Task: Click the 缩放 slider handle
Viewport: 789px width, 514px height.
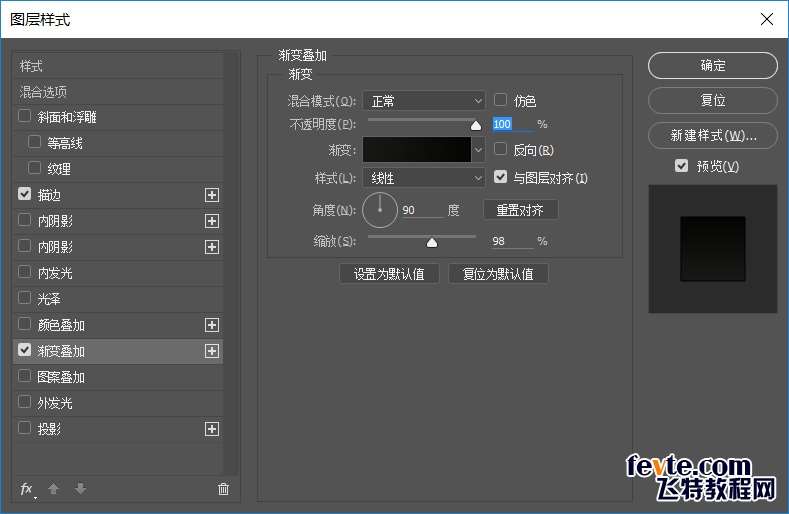Action: pyautogui.click(x=432, y=243)
